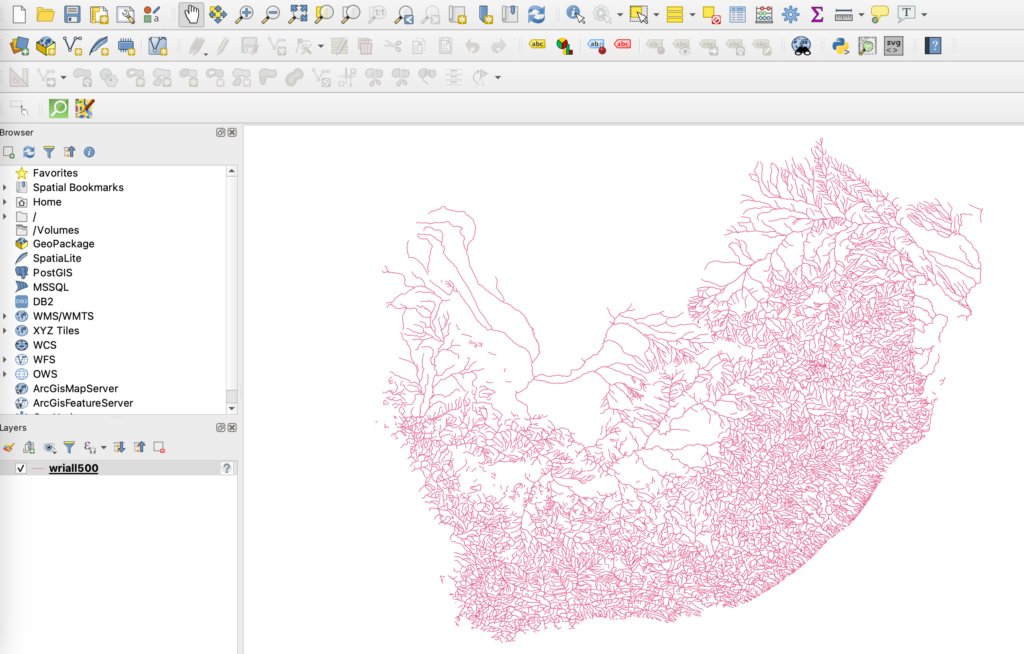Click the wriall500 layer help question mark
1024x654 pixels.
tap(226, 468)
